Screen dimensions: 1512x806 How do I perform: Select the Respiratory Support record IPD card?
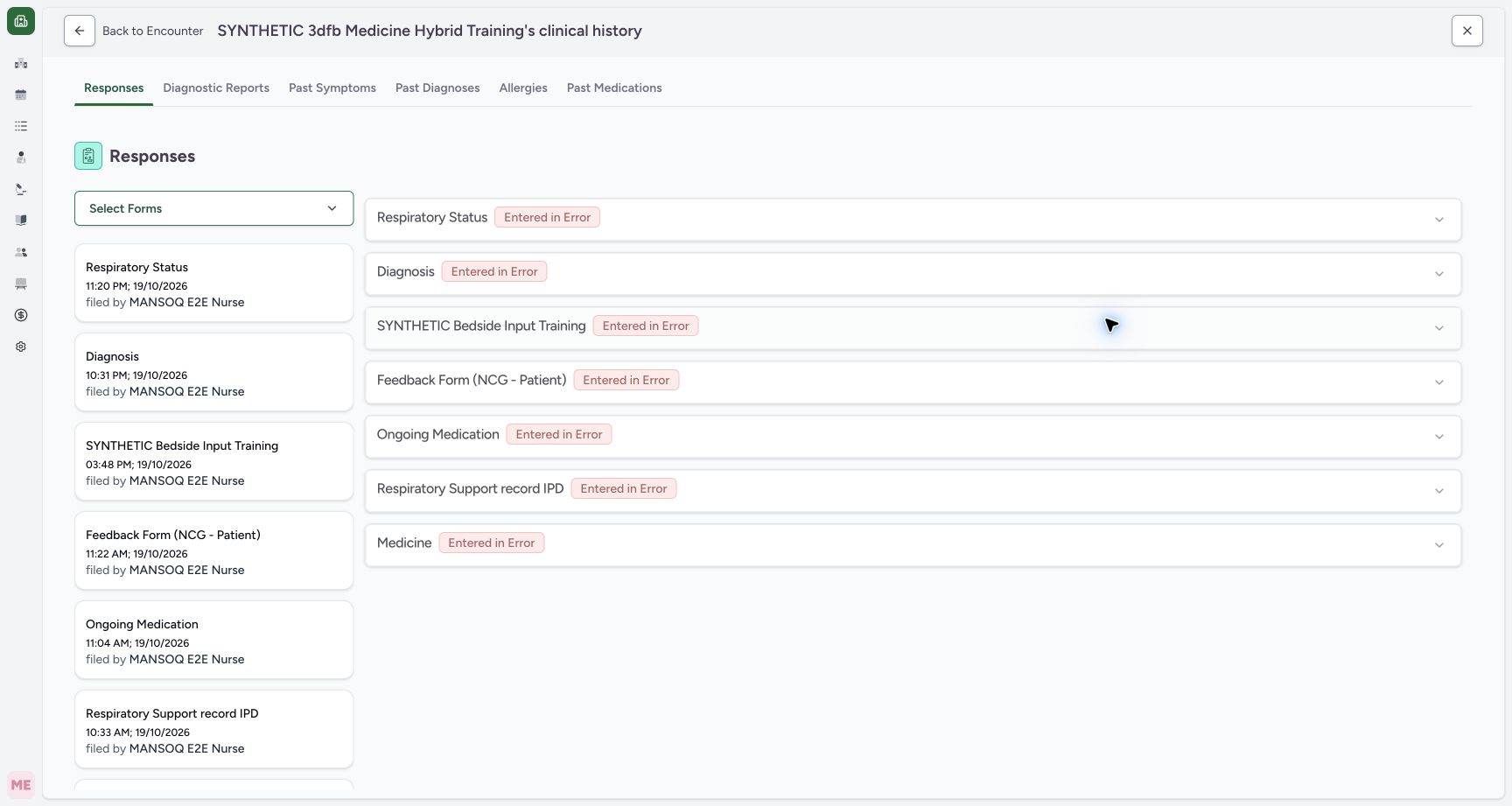(x=213, y=730)
